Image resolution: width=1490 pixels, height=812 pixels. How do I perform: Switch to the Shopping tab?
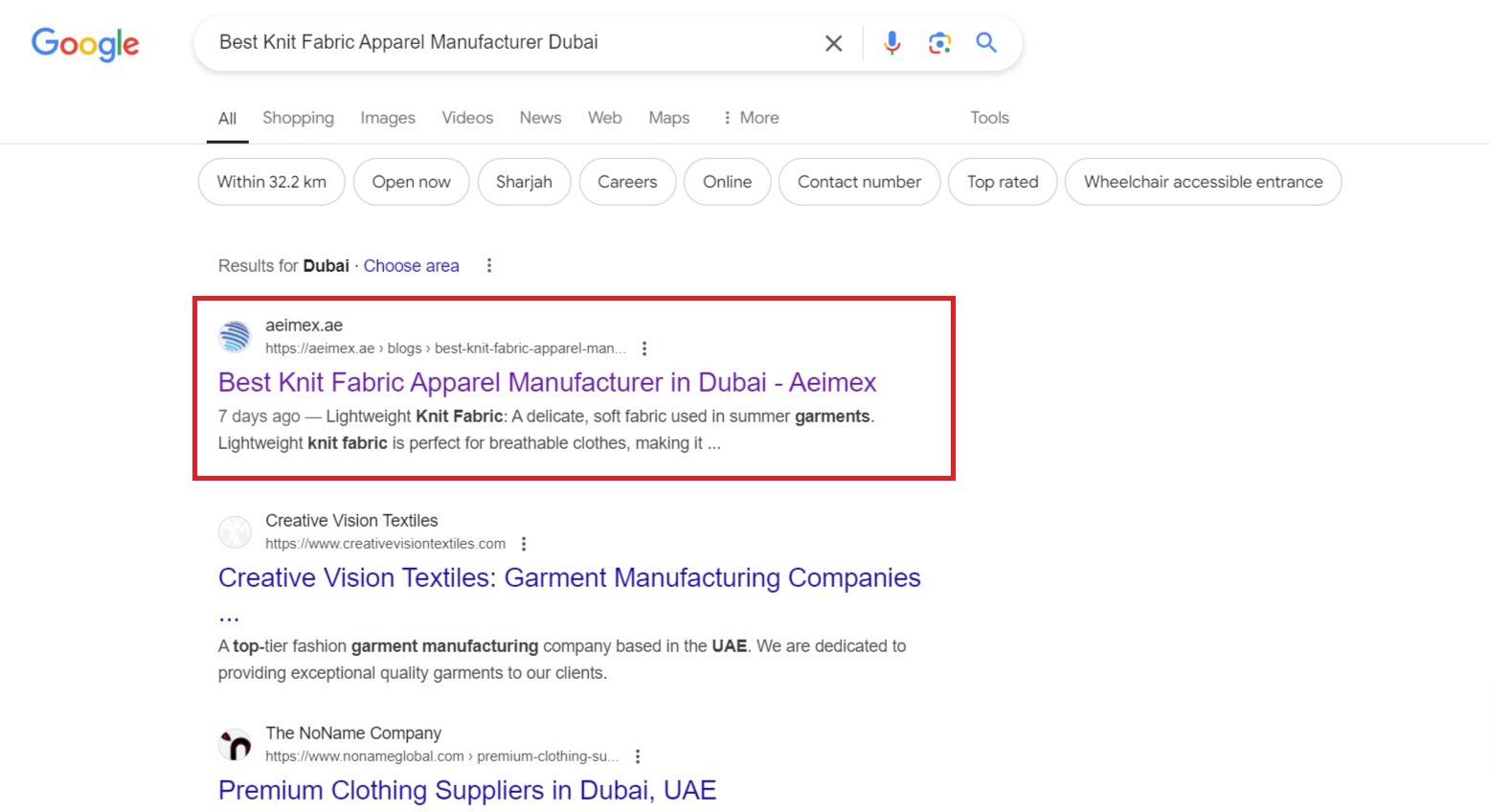point(298,118)
